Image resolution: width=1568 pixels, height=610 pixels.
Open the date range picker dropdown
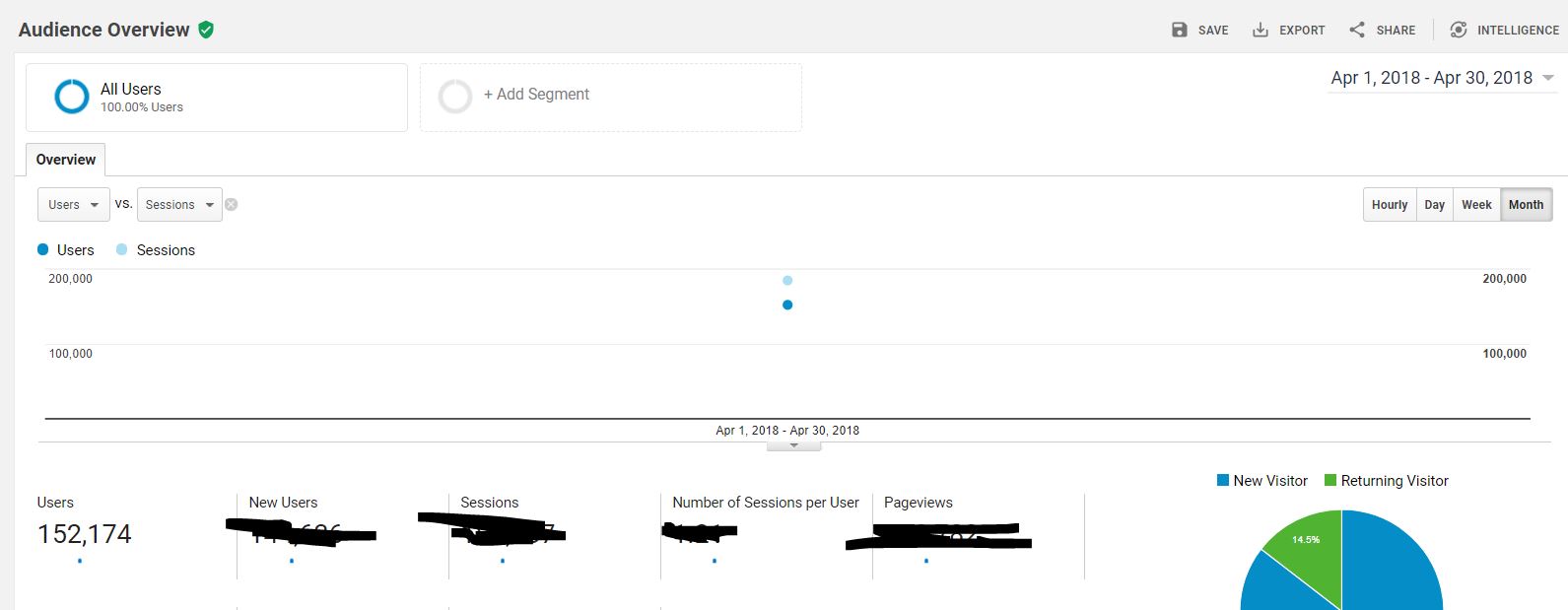(x=1443, y=78)
